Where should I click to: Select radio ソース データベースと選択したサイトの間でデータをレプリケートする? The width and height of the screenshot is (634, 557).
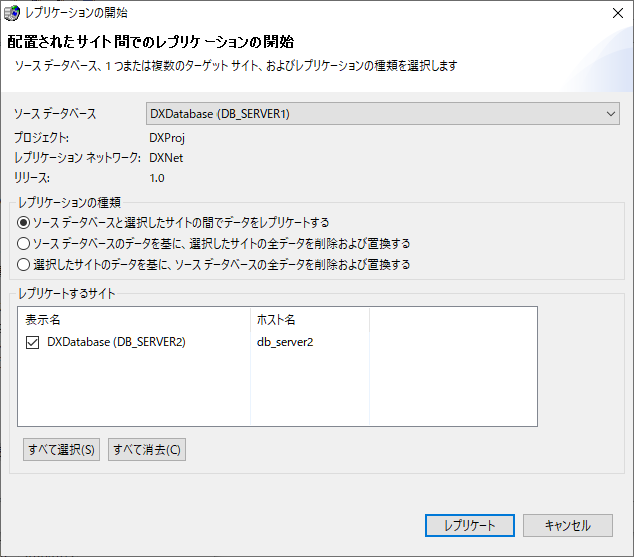[x=24, y=222]
